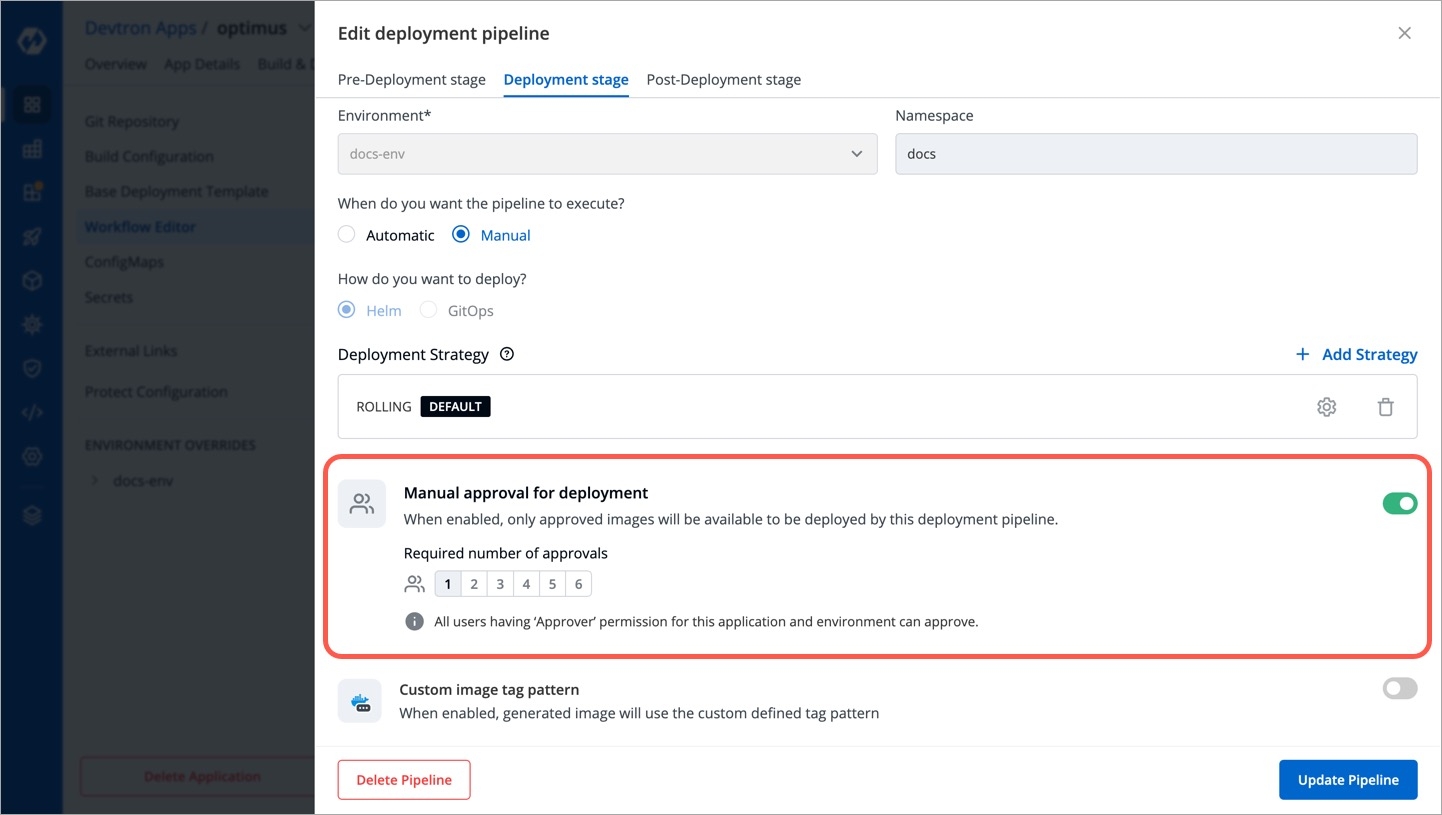
Task: Click the Update Pipeline button
Action: tap(1348, 780)
